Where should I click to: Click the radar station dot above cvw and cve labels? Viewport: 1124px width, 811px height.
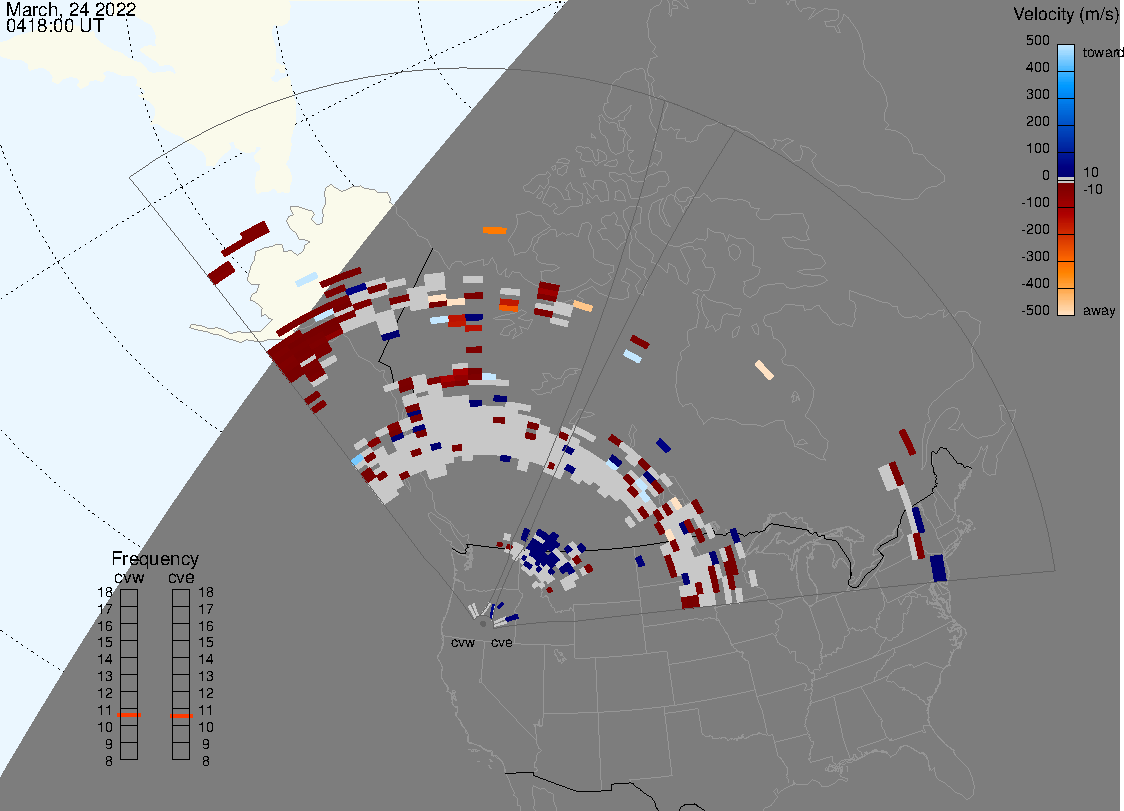(x=483, y=624)
